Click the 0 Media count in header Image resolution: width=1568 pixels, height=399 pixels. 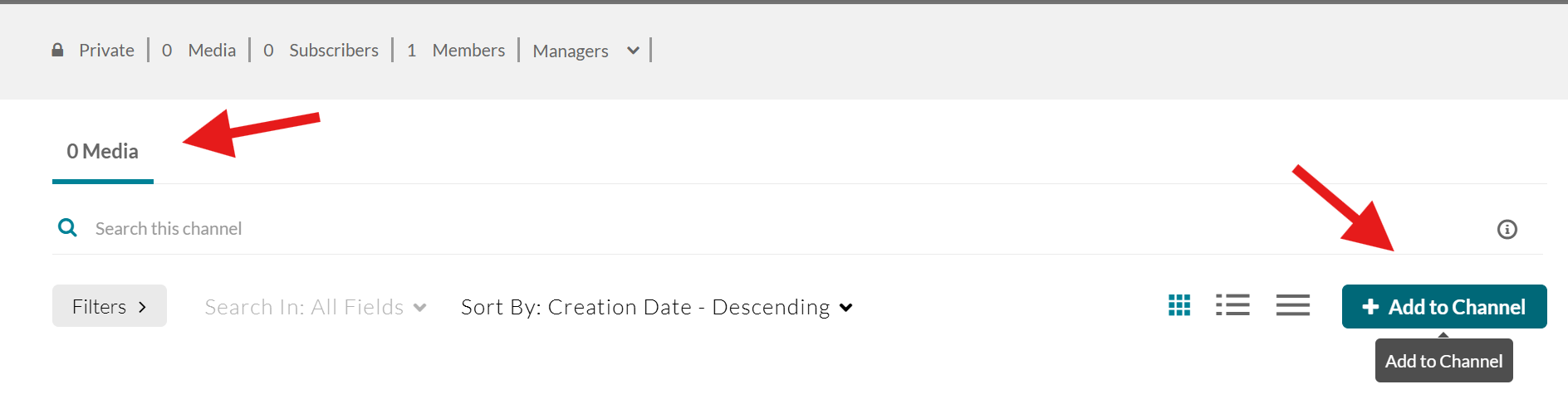tap(199, 50)
